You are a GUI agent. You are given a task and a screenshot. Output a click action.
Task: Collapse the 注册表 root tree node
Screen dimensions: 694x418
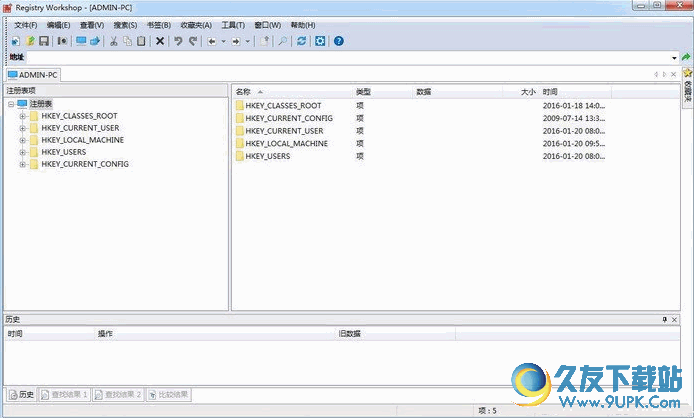pos(11,104)
